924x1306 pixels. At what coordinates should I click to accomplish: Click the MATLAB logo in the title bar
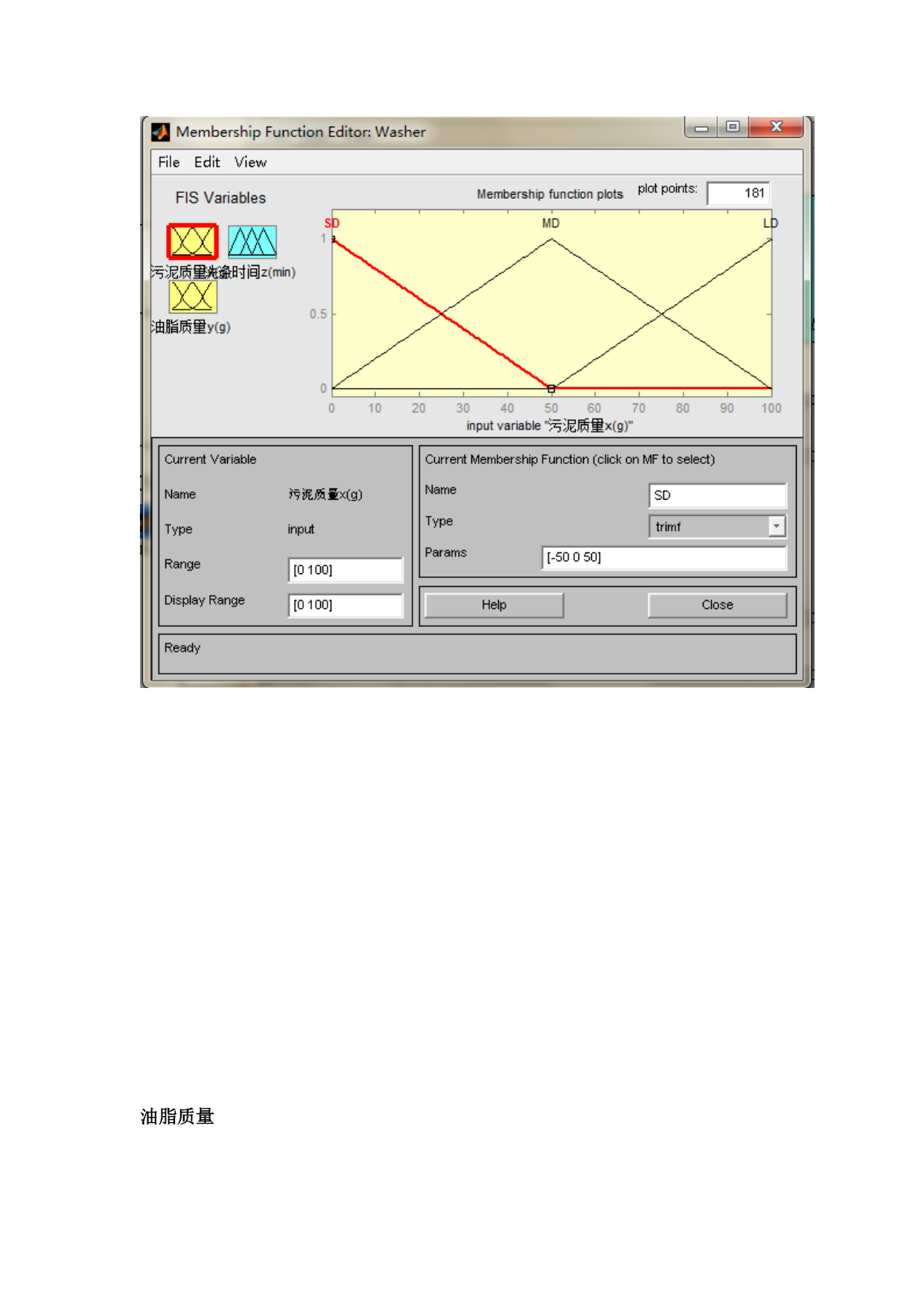(x=161, y=133)
